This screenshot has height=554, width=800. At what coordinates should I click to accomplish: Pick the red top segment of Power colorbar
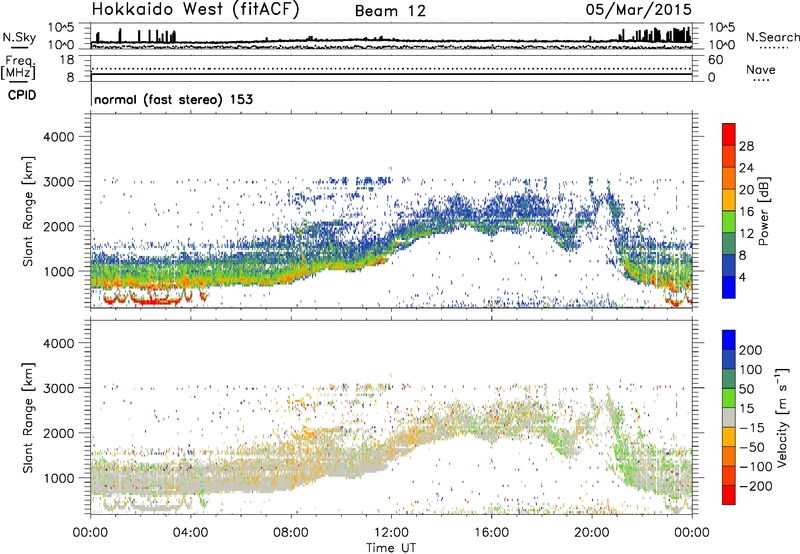[x=729, y=134]
